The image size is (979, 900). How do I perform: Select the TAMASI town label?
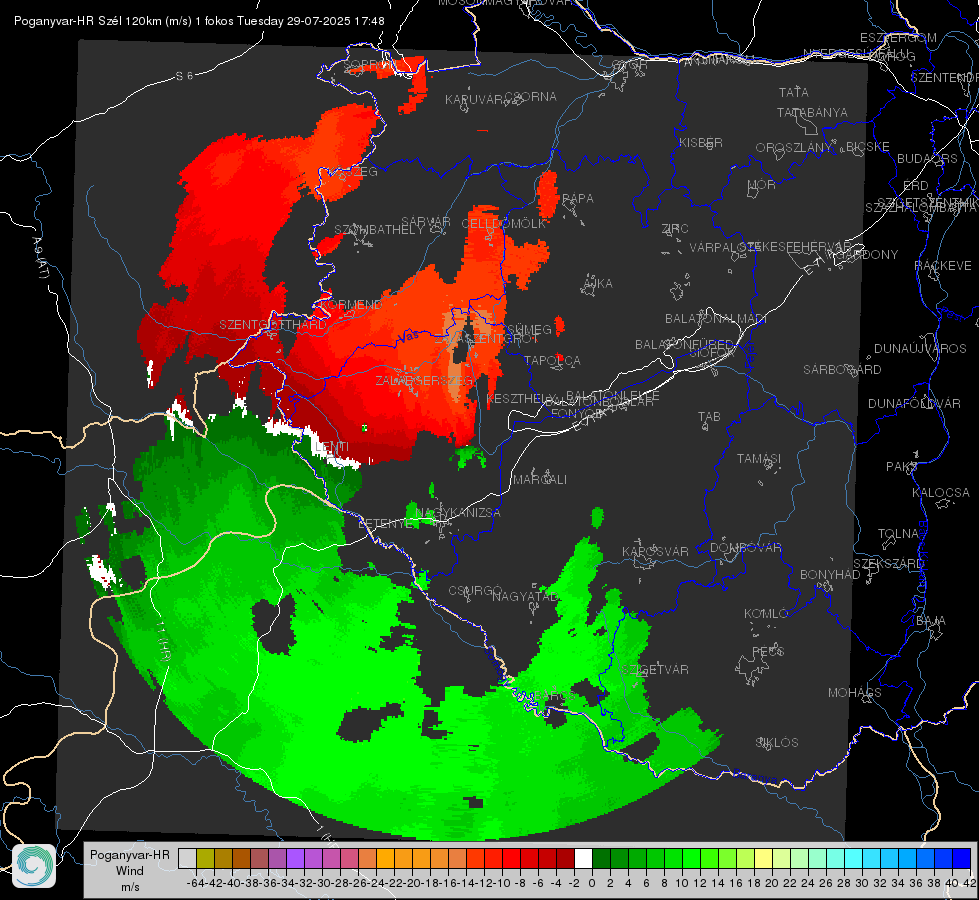(759, 458)
